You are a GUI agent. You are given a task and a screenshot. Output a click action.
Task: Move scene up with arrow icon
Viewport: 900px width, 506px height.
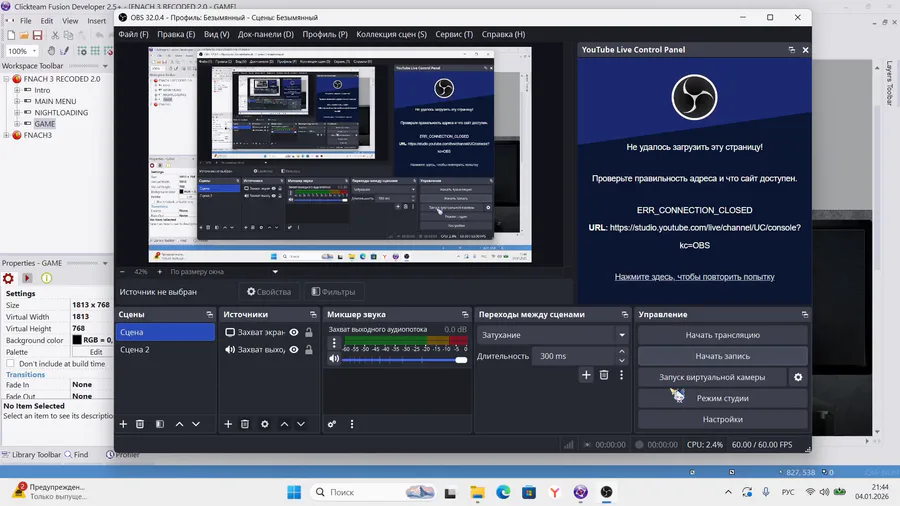tap(179, 424)
